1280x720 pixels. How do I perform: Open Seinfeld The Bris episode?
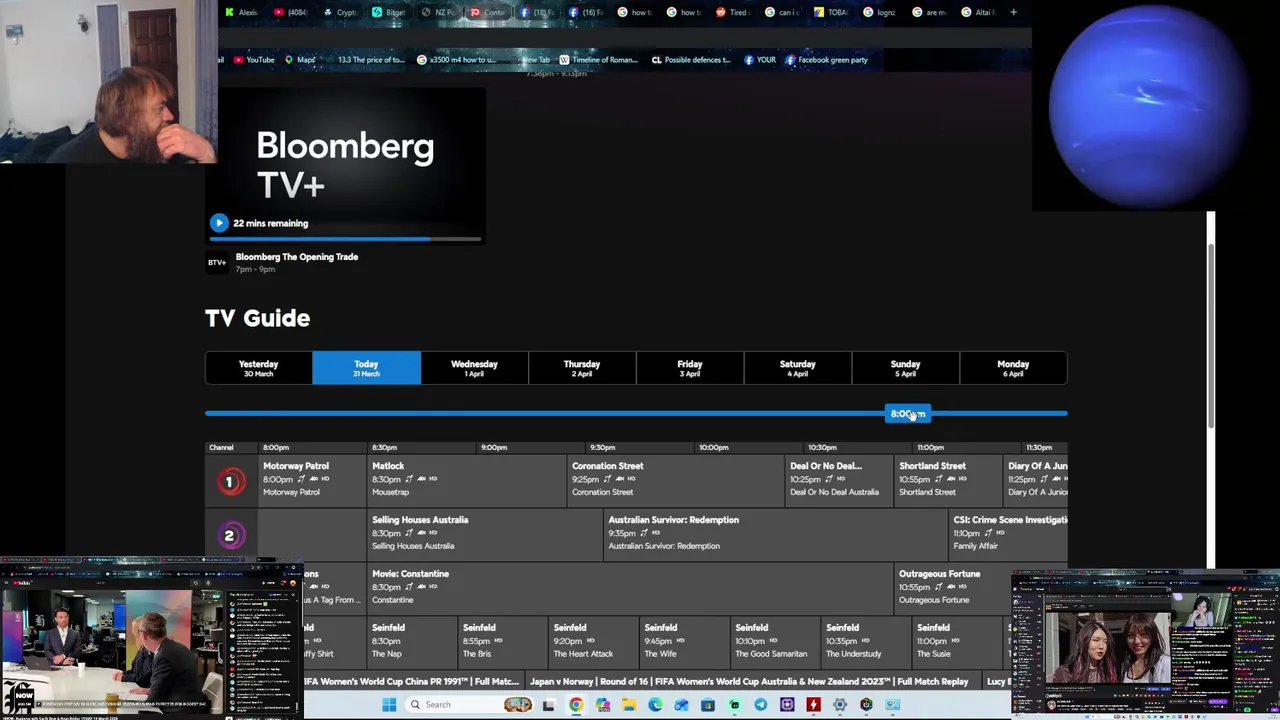(503, 641)
